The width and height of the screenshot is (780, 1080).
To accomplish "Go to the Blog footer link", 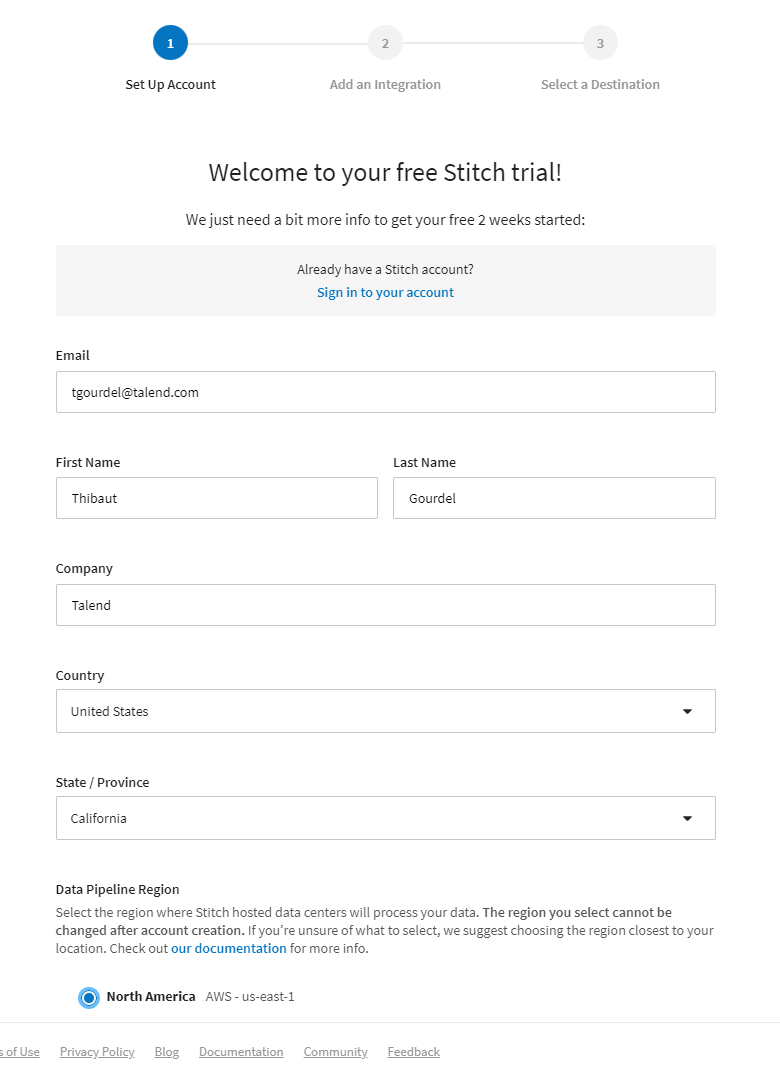I will (x=167, y=1051).
